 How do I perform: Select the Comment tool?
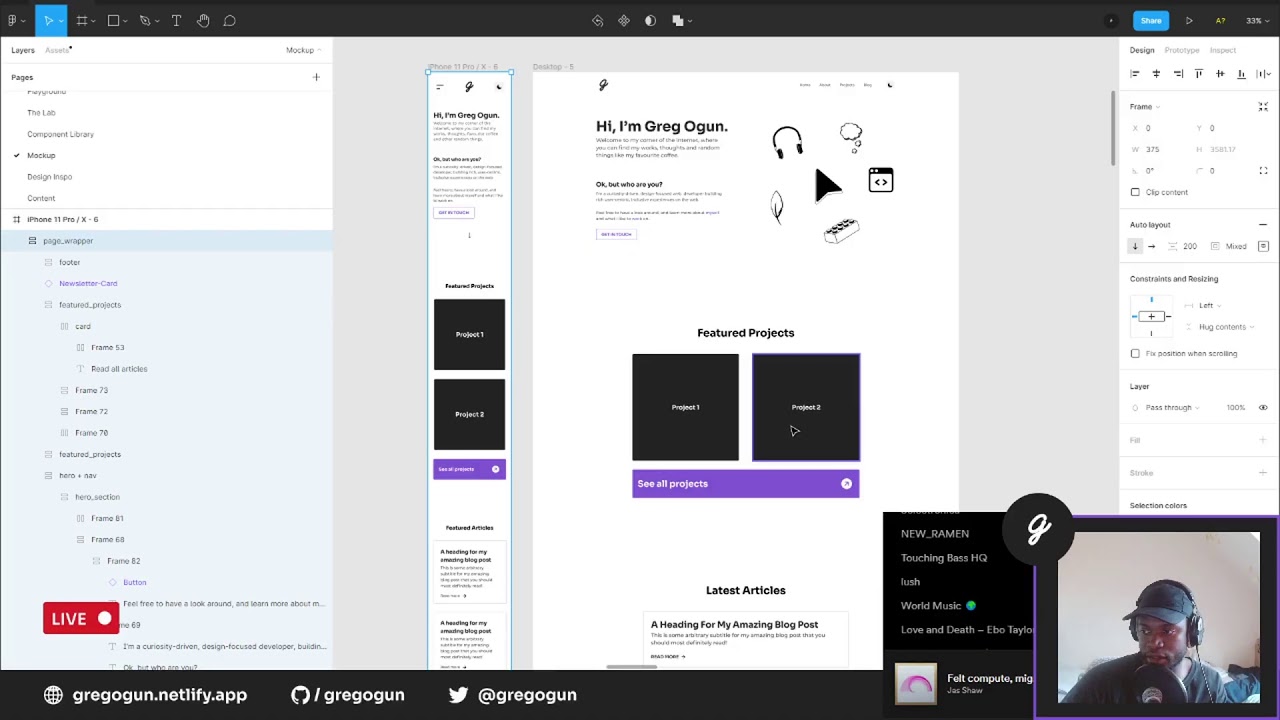pos(229,20)
